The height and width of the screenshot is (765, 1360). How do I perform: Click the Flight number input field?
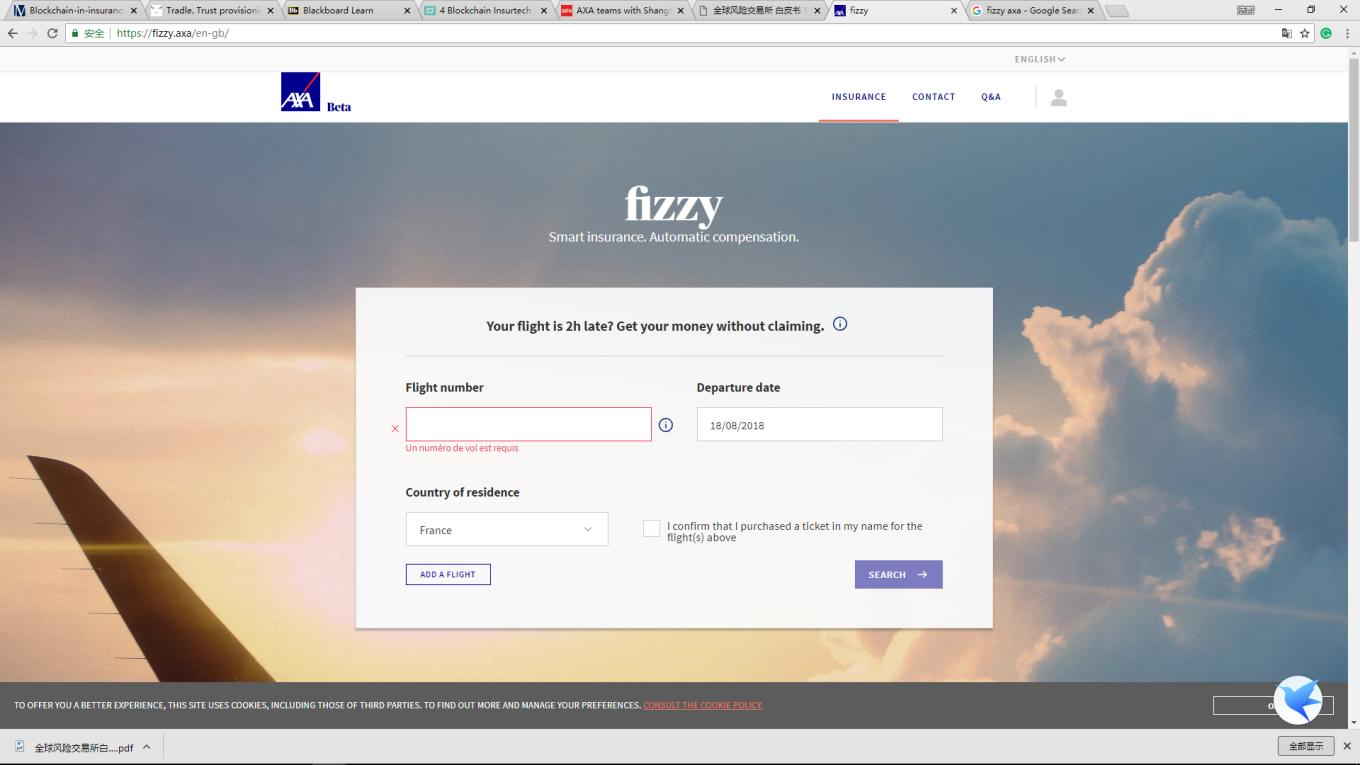pos(528,424)
